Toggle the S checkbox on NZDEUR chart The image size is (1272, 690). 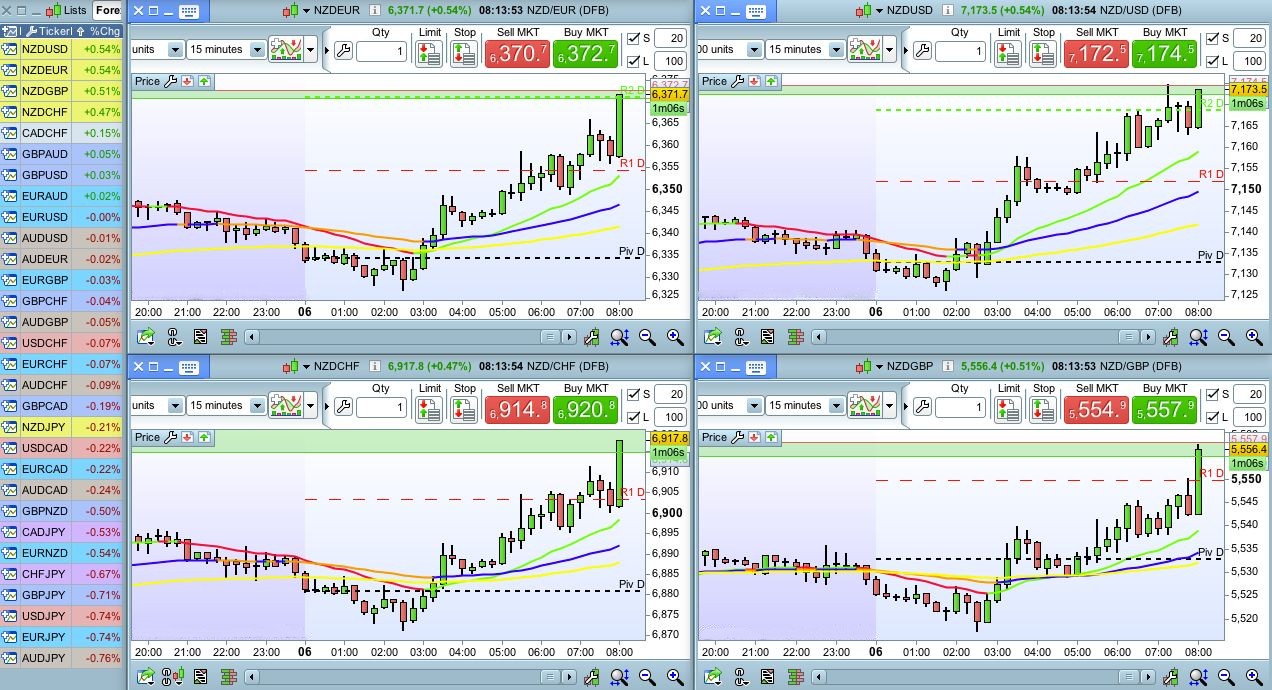[632, 38]
